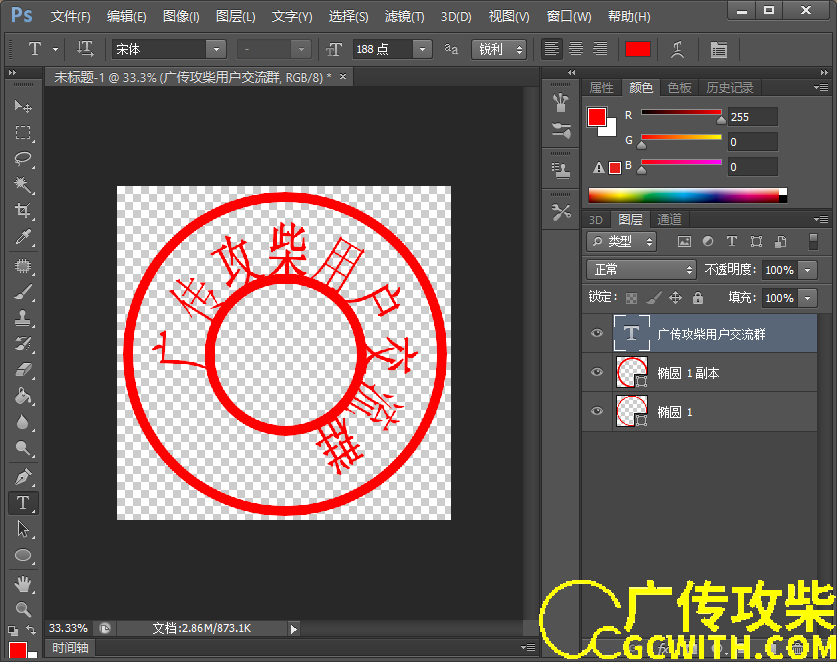
Task: Toggle lock transparent pixels
Action: (631, 298)
